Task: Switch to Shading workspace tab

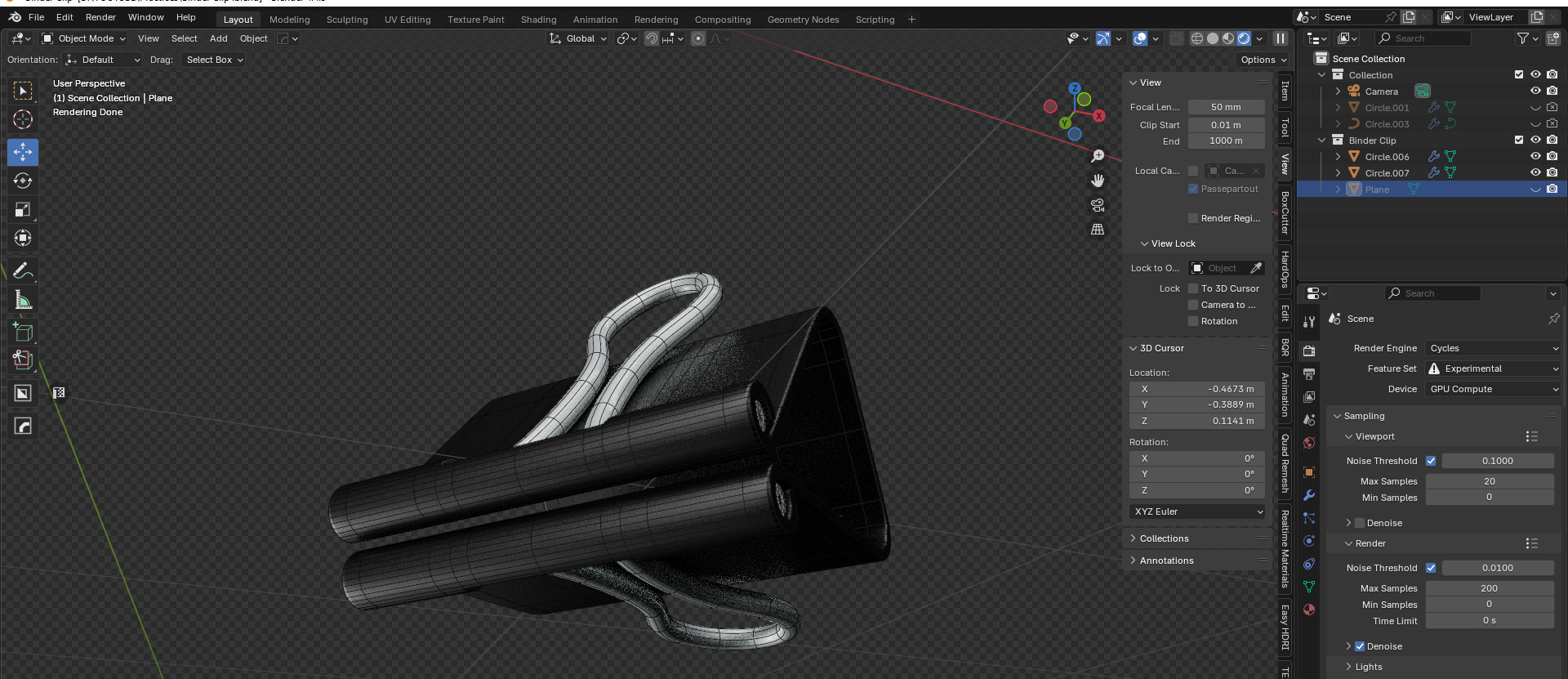Action: tap(538, 20)
